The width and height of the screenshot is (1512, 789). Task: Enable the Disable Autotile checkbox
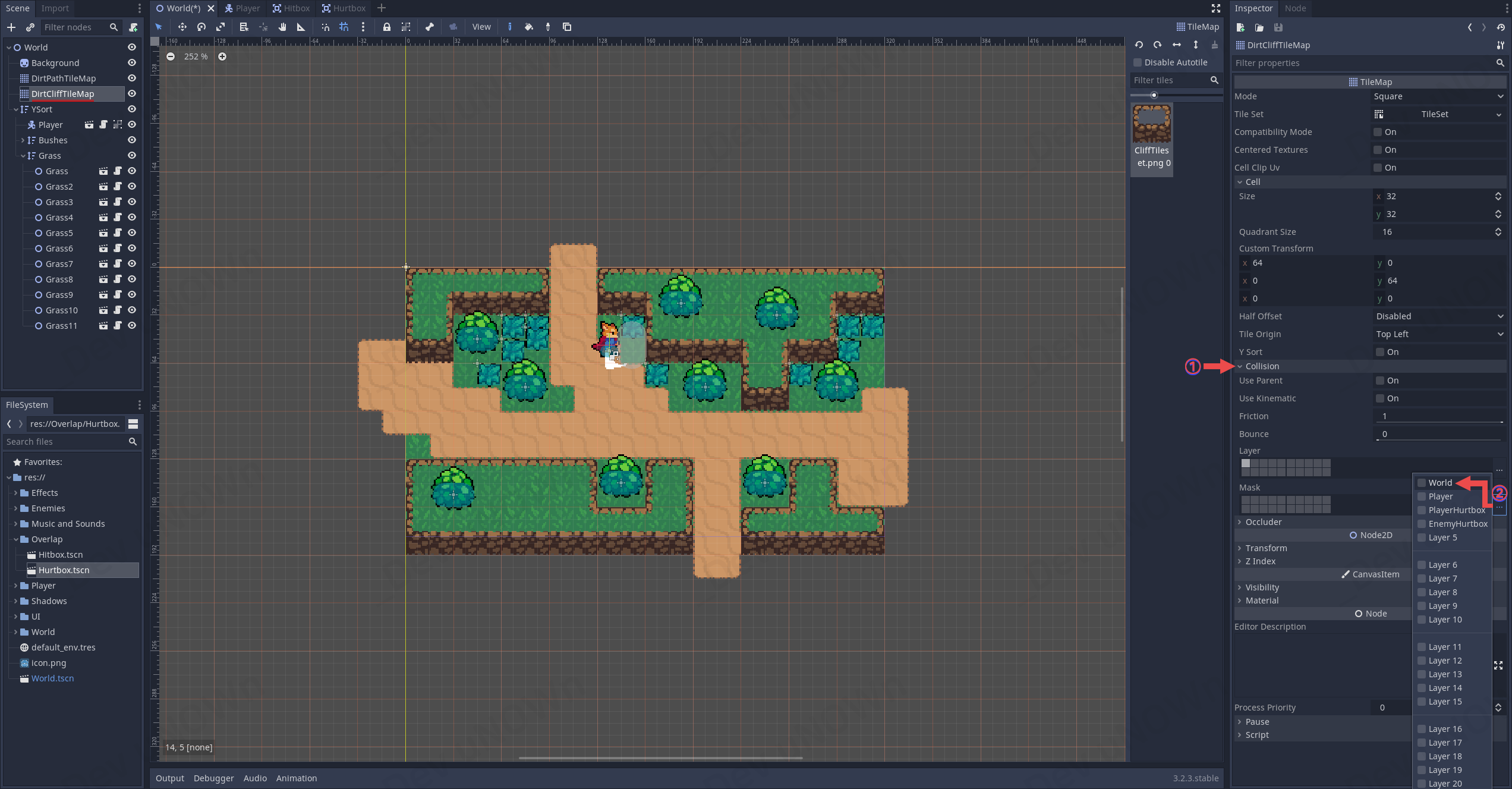point(1138,62)
